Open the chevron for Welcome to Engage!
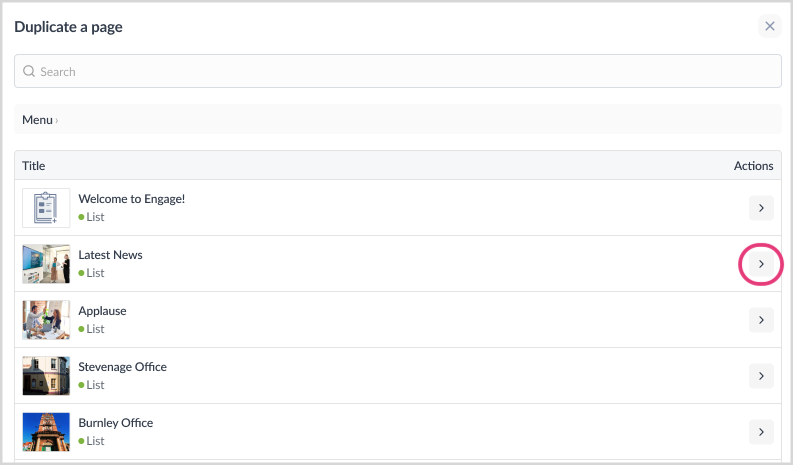The image size is (793, 465). [x=761, y=208]
